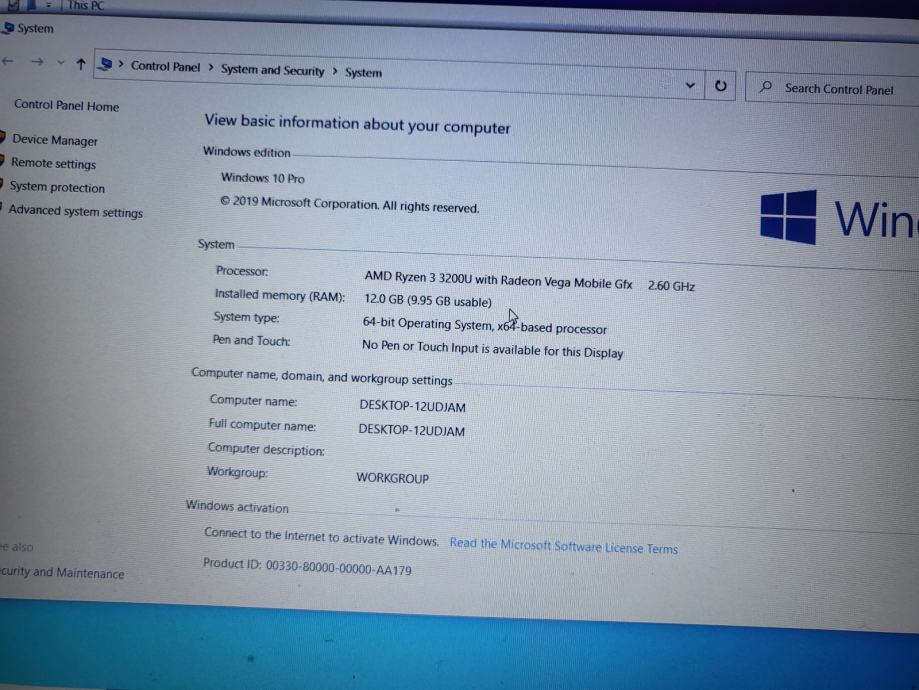Click the 2.60 GHz processor speed
This screenshot has width=919, height=690.
pyautogui.click(x=671, y=285)
